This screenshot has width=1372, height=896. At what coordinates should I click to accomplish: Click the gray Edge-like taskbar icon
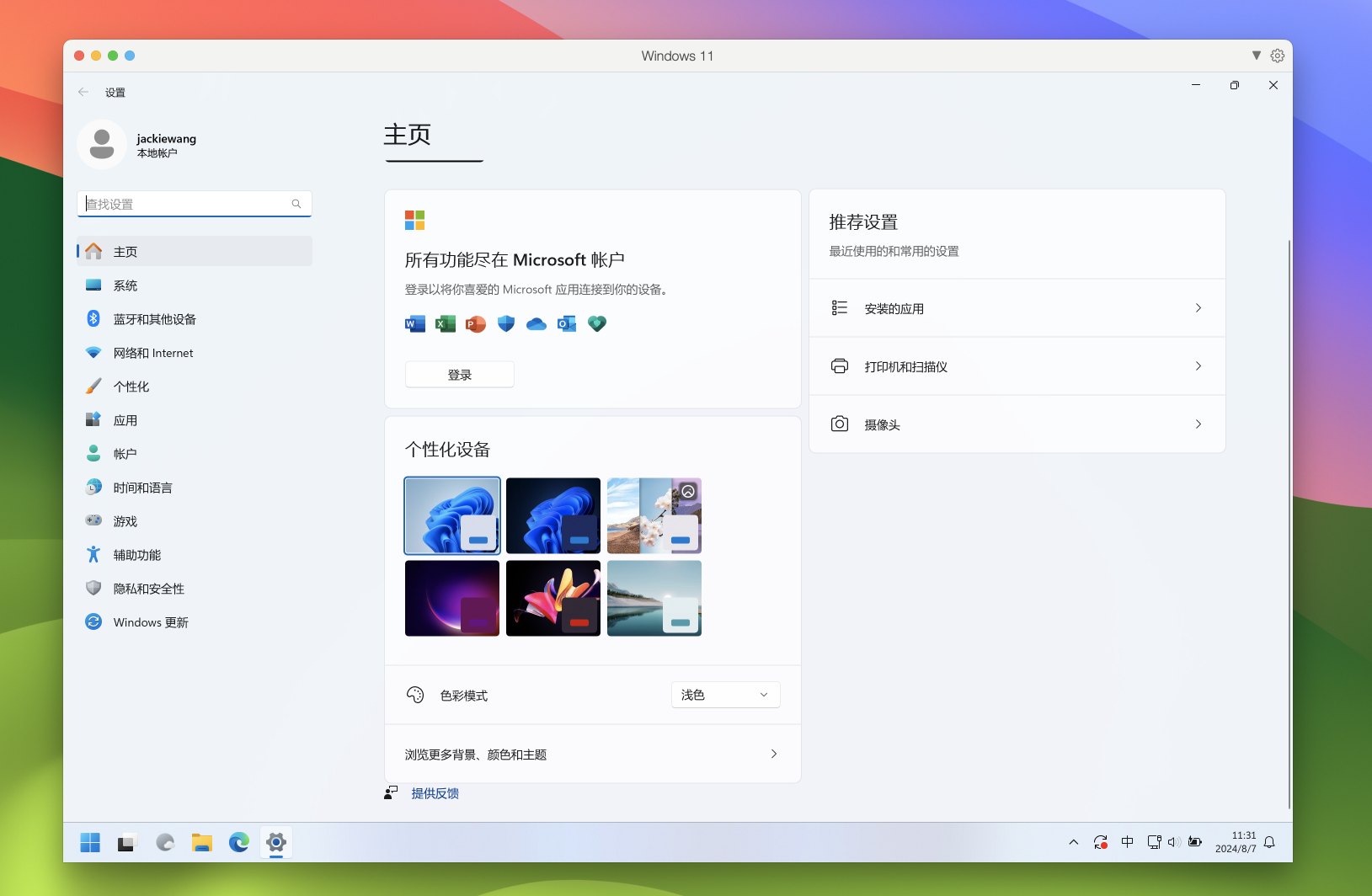coord(165,842)
